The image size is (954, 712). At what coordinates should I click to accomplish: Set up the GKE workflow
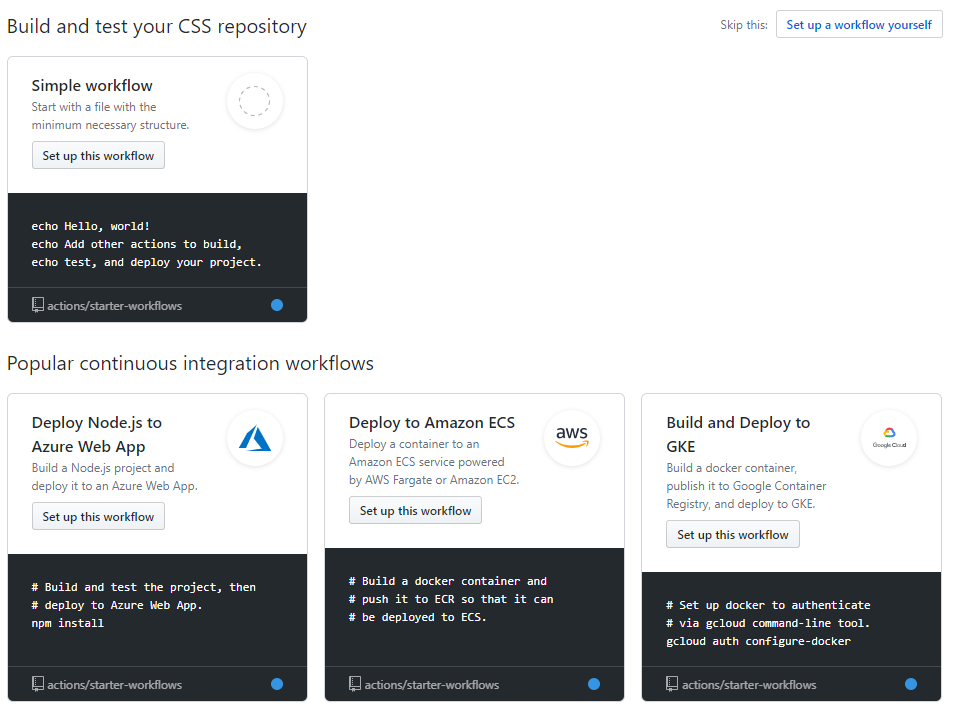pyautogui.click(x=733, y=535)
